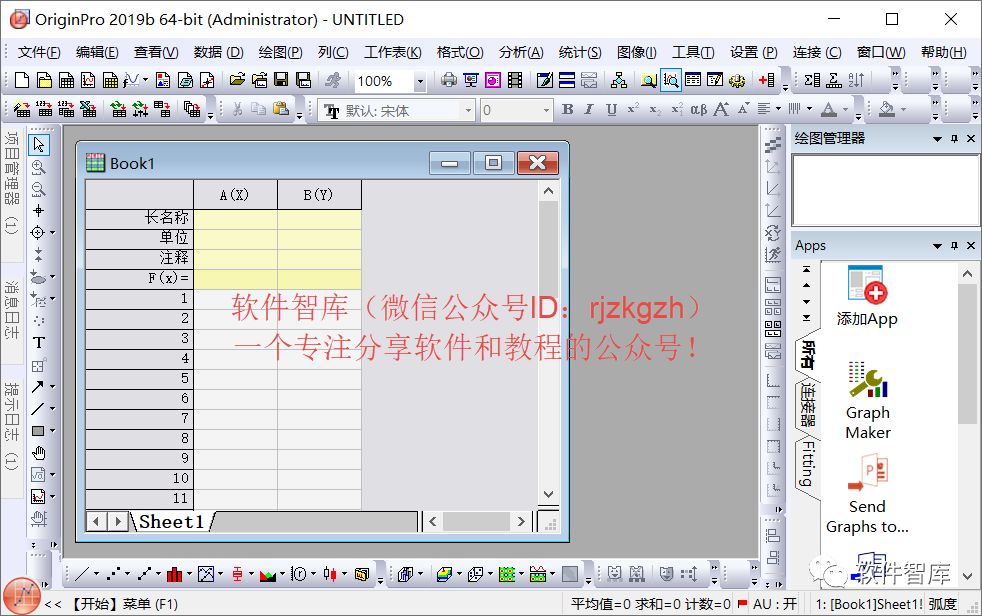Click the 长名称 row label
This screenshot has width=982, height=616.
[x=139, y=217]
